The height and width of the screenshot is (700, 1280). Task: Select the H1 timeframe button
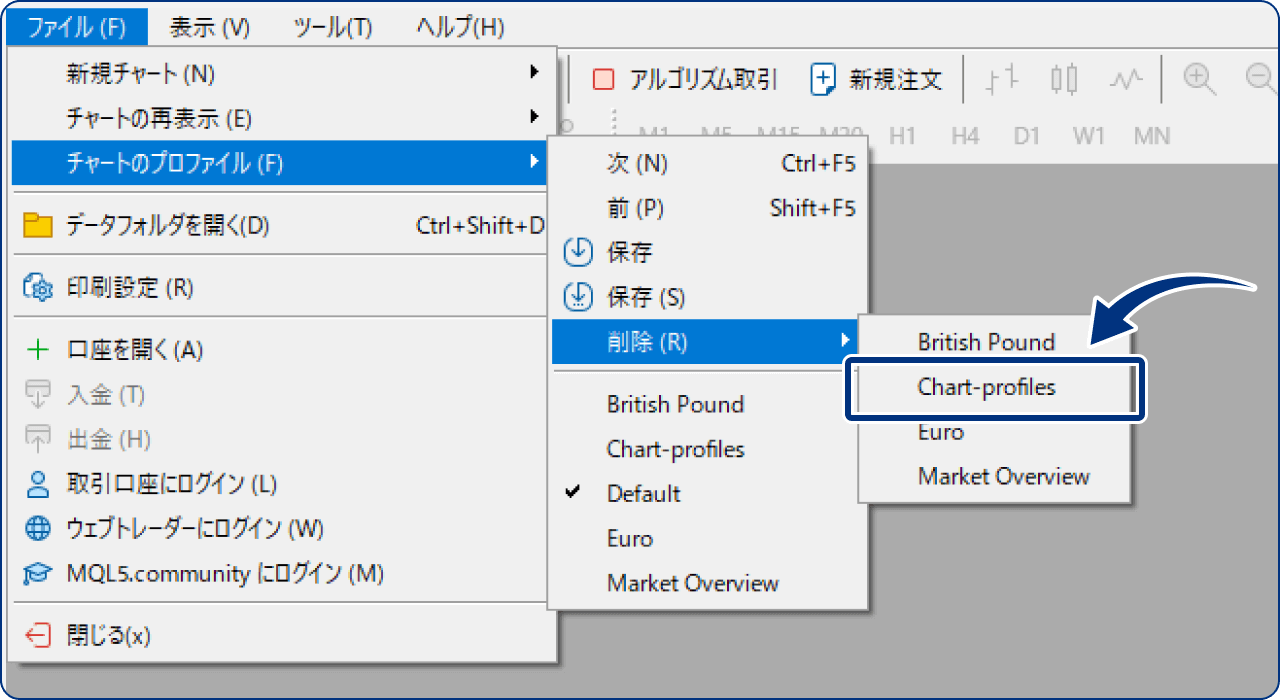tap(902, 136)
